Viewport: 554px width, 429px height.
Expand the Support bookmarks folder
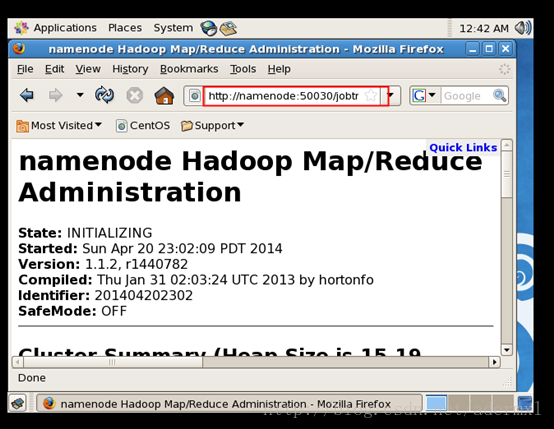(x=212, y=125)
